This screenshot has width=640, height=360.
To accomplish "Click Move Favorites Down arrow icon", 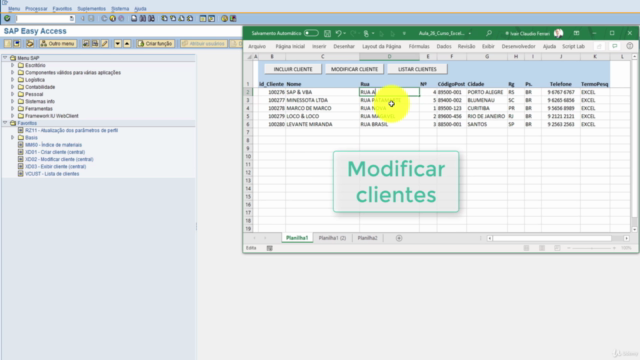I will pos(118,43).
